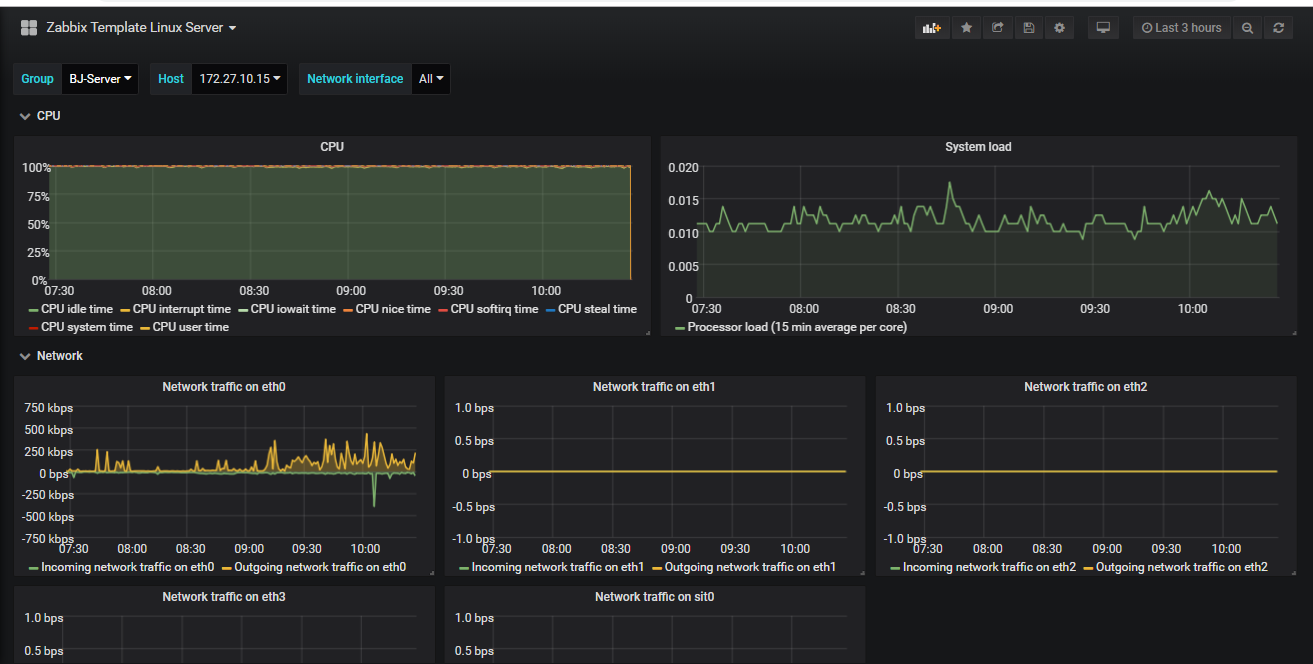Refresh the dashboard
Viewport: 1313px width, 664px height.
point(1278,28)
